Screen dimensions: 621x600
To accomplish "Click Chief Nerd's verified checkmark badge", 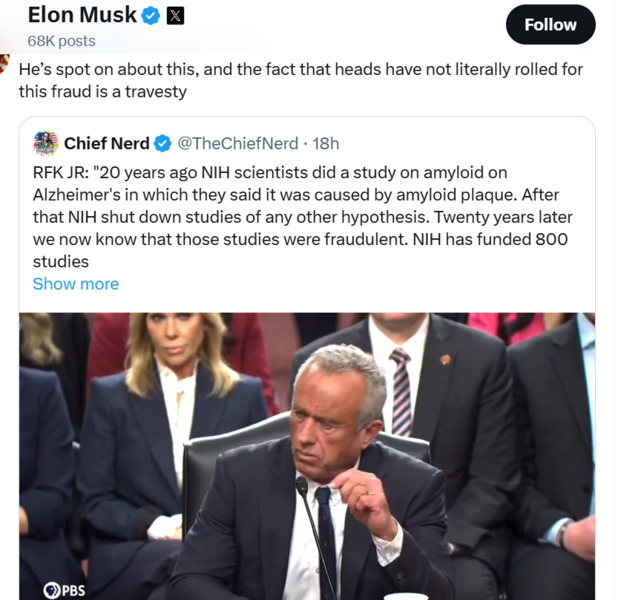I will pos(165,143).
